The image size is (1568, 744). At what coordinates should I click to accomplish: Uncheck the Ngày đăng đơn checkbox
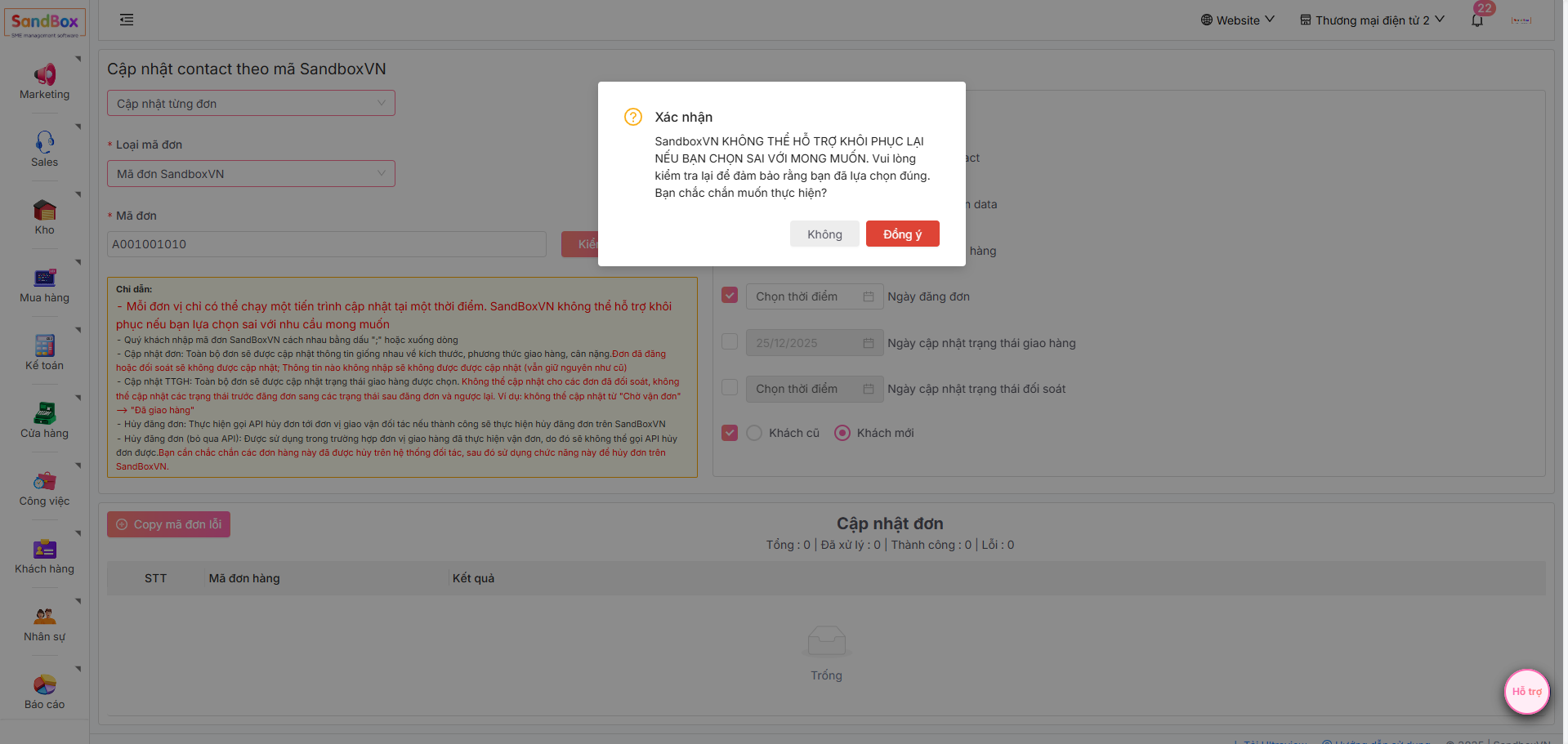[x=730, y=296]
